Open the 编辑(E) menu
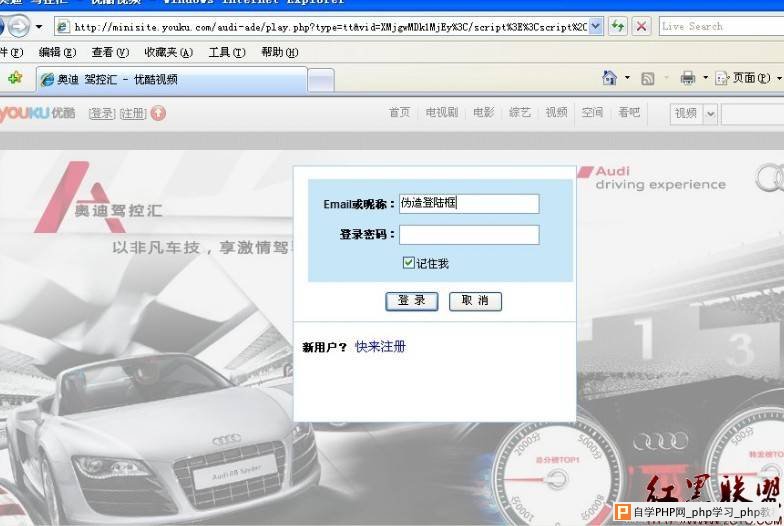 [x=57, y=52]
